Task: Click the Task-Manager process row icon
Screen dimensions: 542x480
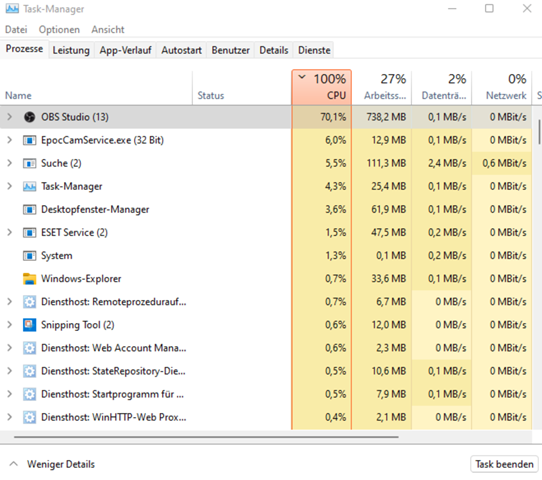Action: point(29,187)
